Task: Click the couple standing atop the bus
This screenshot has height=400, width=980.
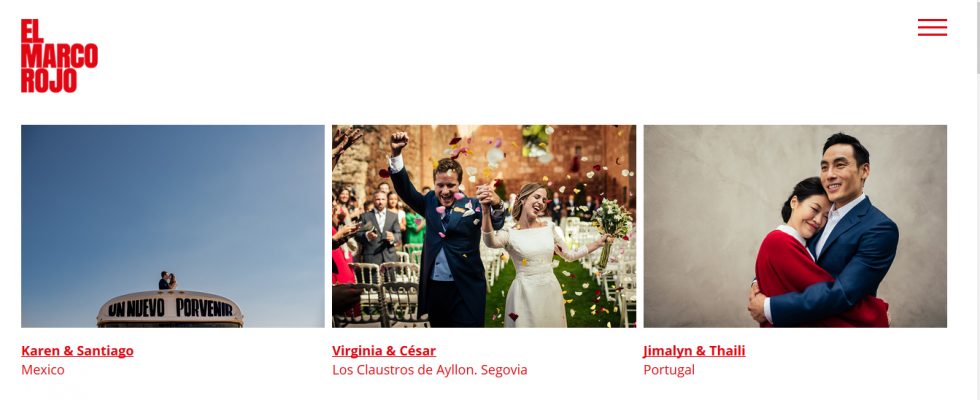Action: [x=167, y=280]
